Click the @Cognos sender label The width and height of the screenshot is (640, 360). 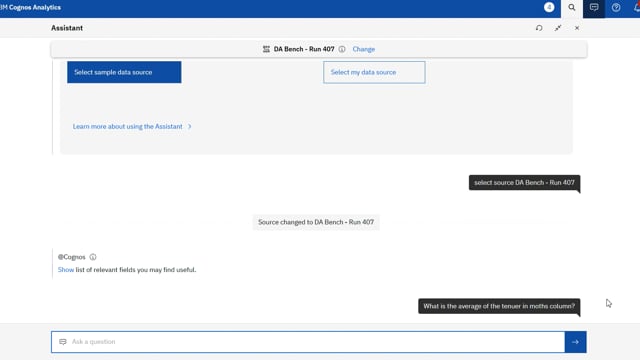[x=71, y=257]
